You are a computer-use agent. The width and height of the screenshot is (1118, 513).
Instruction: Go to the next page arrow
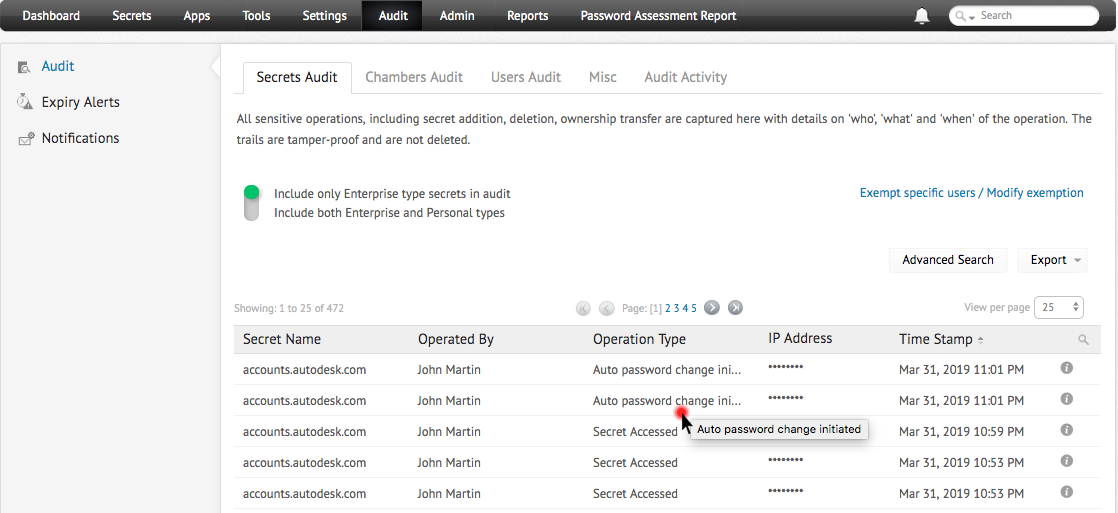pyautogui.click(x=712, y=308)
